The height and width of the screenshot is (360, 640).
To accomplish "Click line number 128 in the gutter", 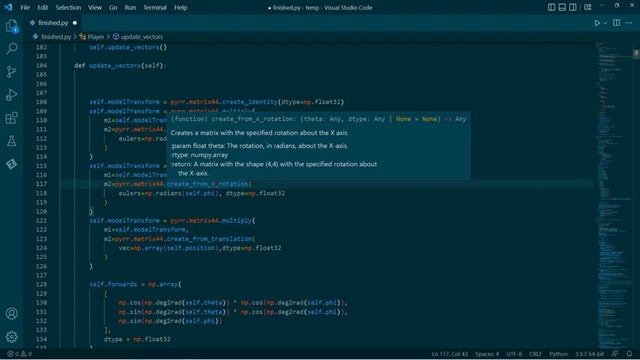I will (41, 284).
